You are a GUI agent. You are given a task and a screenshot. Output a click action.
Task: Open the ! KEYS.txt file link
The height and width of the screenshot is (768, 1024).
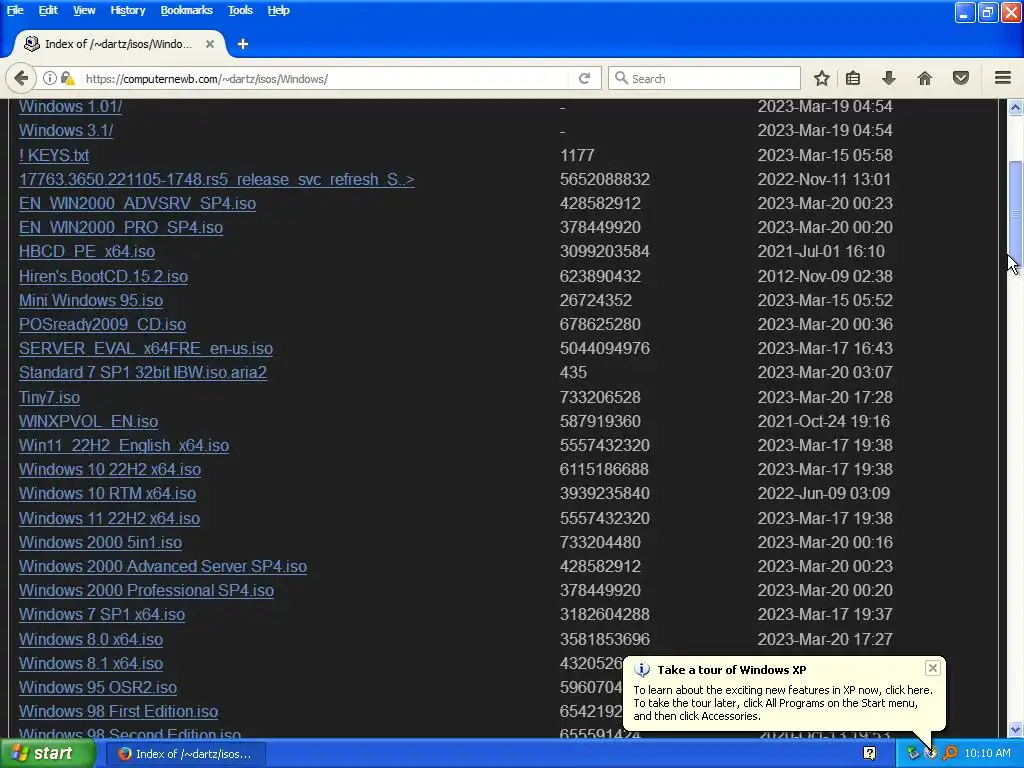[x=54, y=155]
